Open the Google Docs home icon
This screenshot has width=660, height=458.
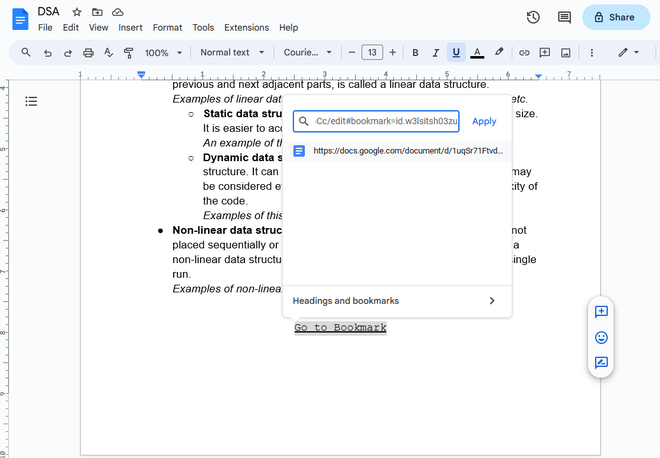click(20, 19)
